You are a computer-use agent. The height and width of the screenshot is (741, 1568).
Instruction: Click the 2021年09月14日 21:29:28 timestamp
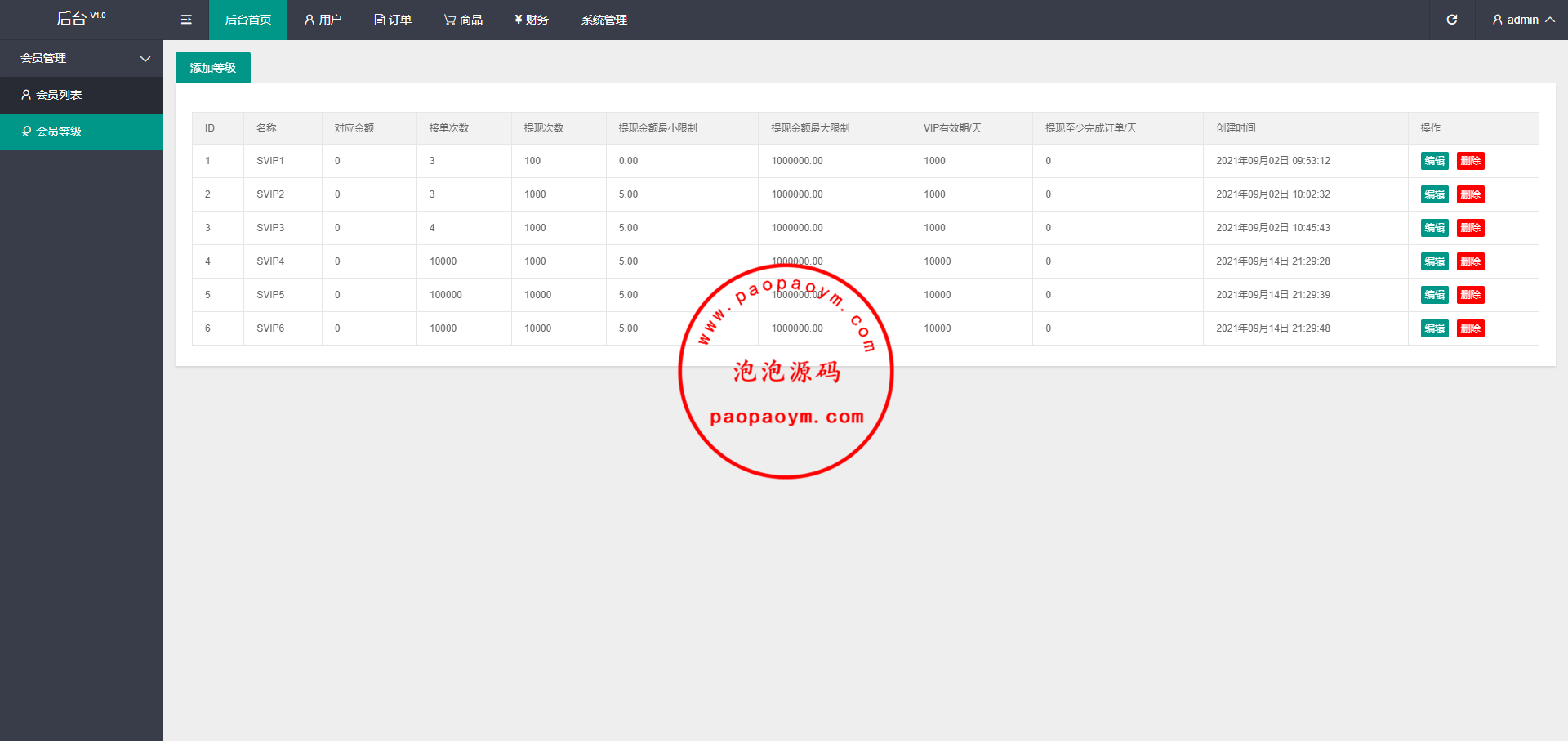(x=1273, y=261)
